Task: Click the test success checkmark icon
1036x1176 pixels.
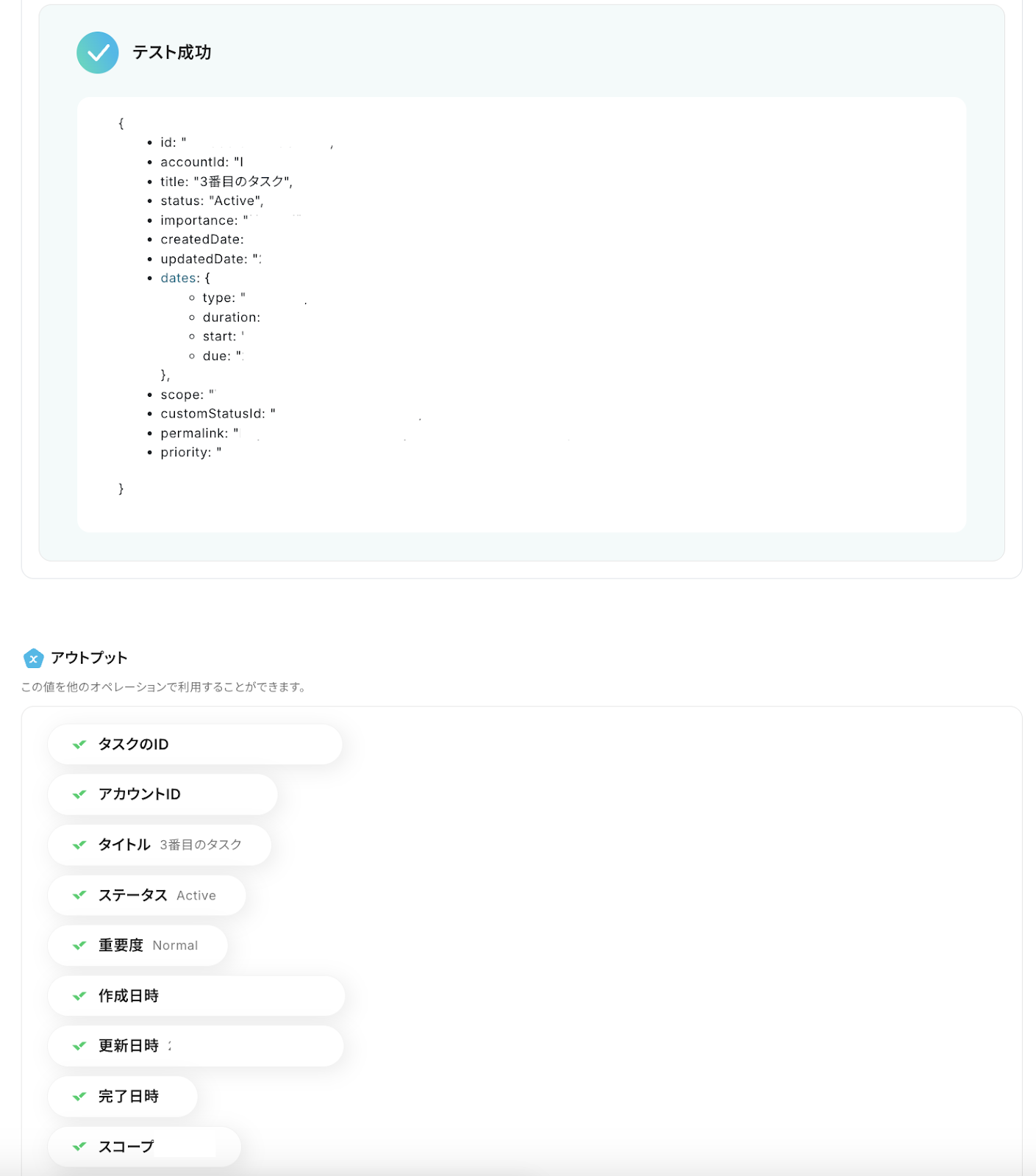Action: click(x=98, y=53)
